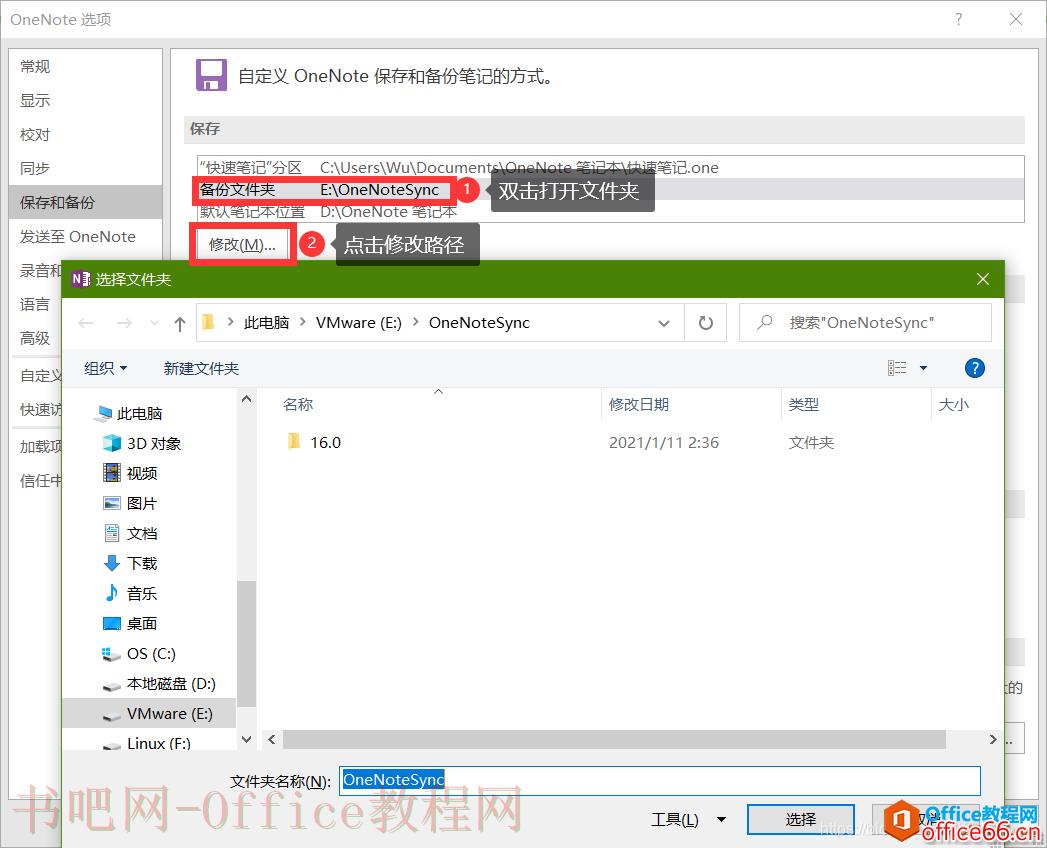The width and height of the screenshot is (1047, 848).
Task: Select the VMware (E:) drive icon
Action: coord(112,715)
